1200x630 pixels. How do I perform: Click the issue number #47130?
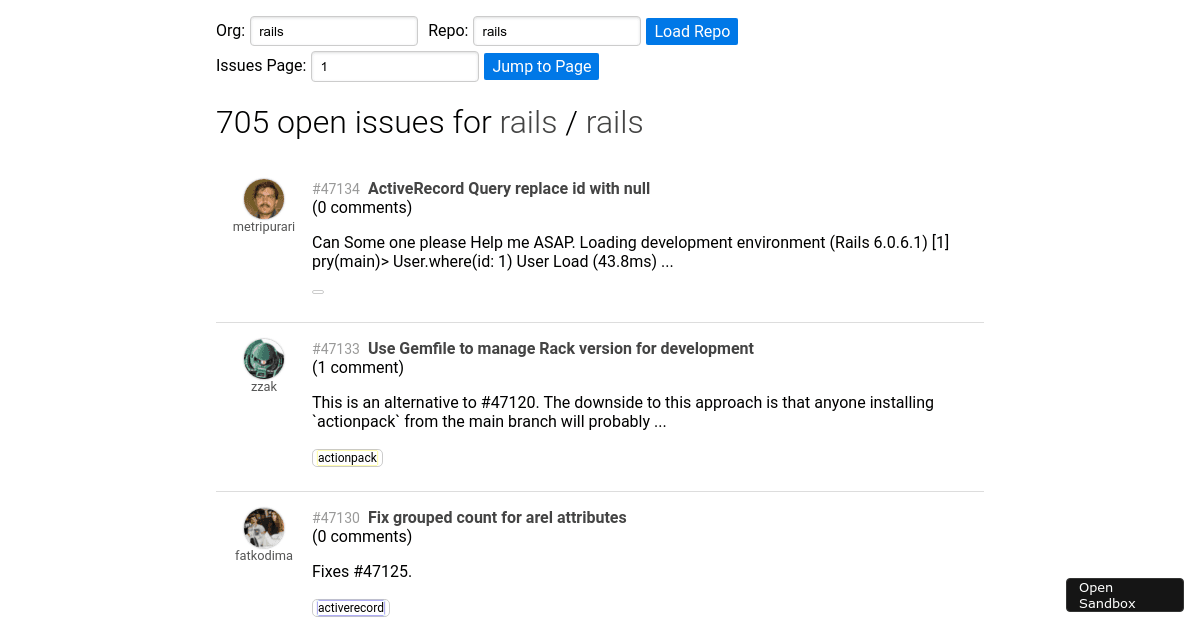336,517
